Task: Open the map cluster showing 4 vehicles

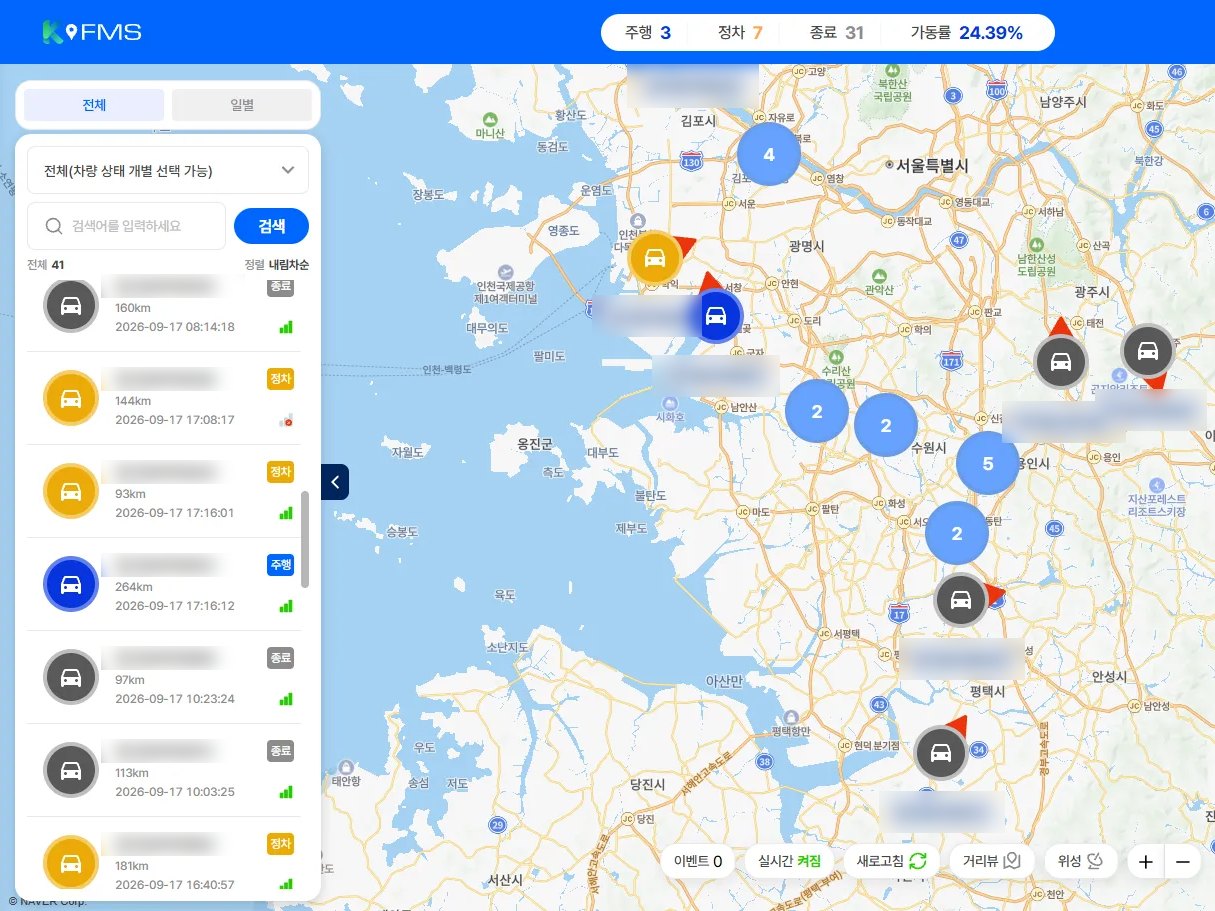Action: point(769,154)
